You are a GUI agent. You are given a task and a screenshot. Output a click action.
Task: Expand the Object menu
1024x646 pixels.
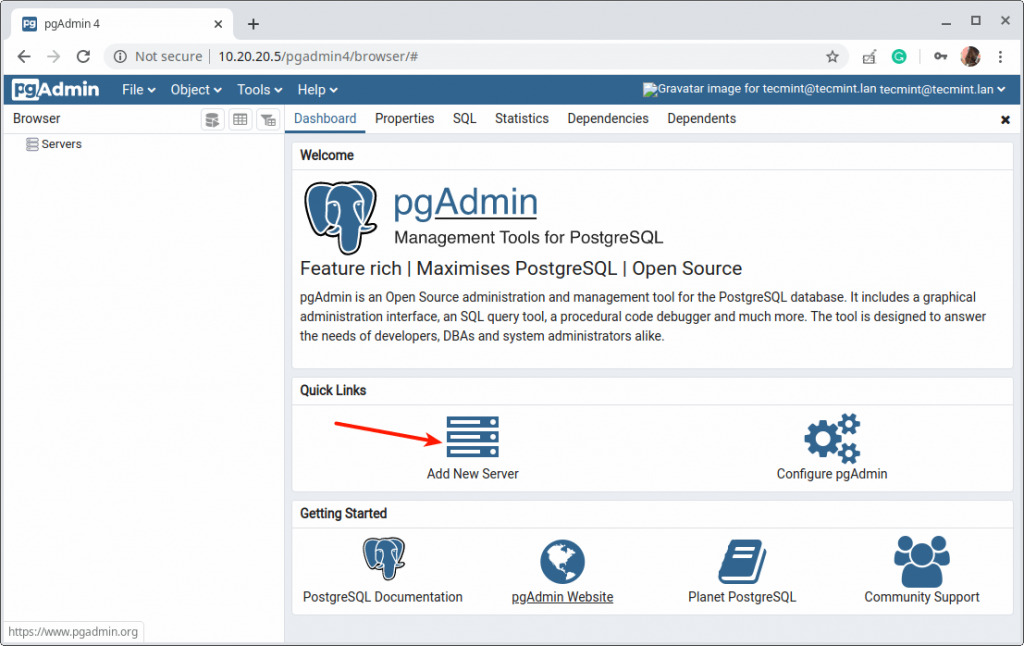coord(196,89)
